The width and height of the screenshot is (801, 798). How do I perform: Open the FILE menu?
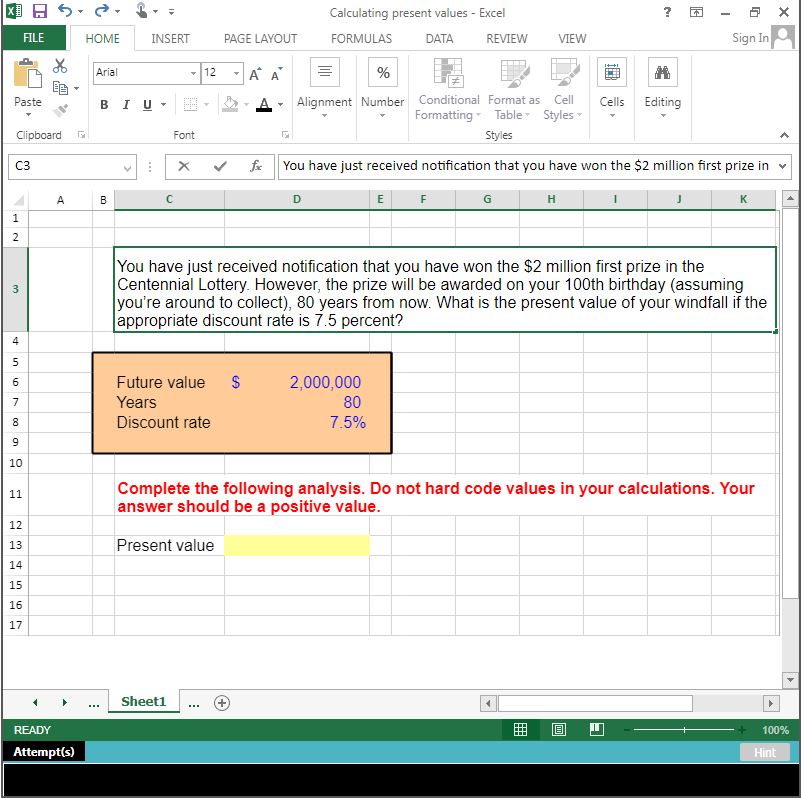[x=34, y=38]
